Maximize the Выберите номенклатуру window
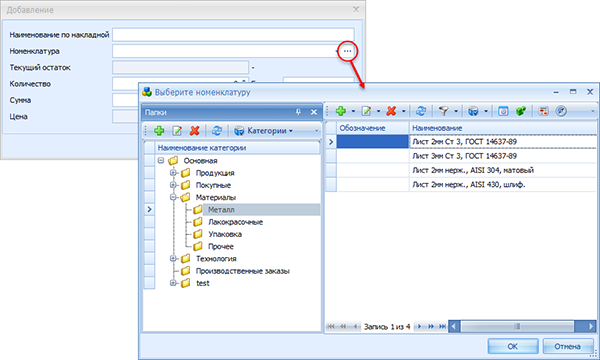 pos(573,92)
